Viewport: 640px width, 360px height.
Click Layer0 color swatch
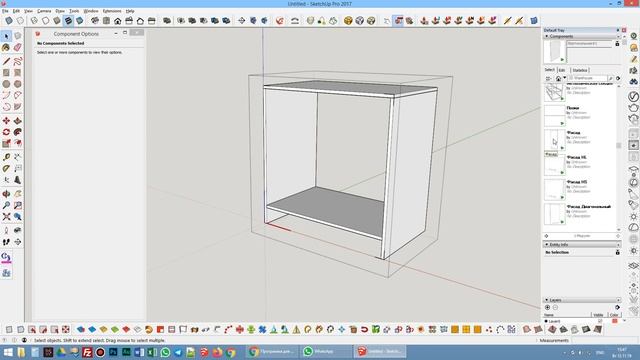[x=615, y=321]
